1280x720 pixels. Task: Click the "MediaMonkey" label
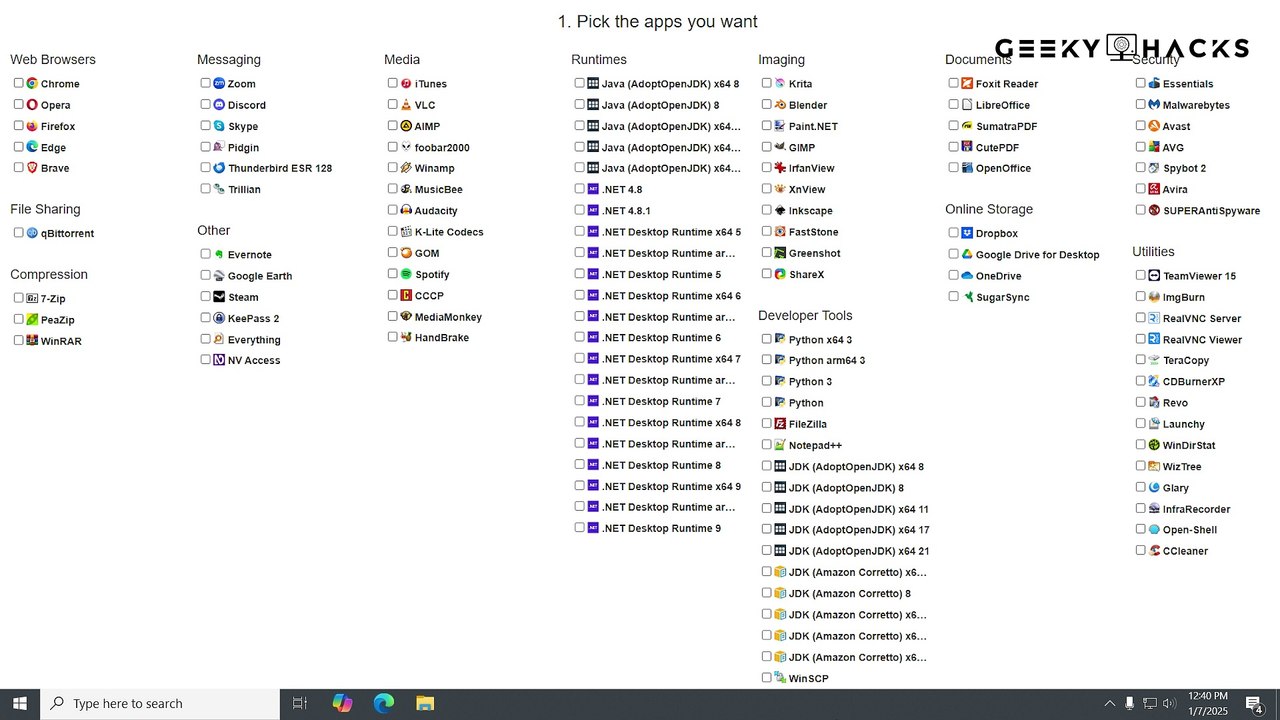click(448, 317)
